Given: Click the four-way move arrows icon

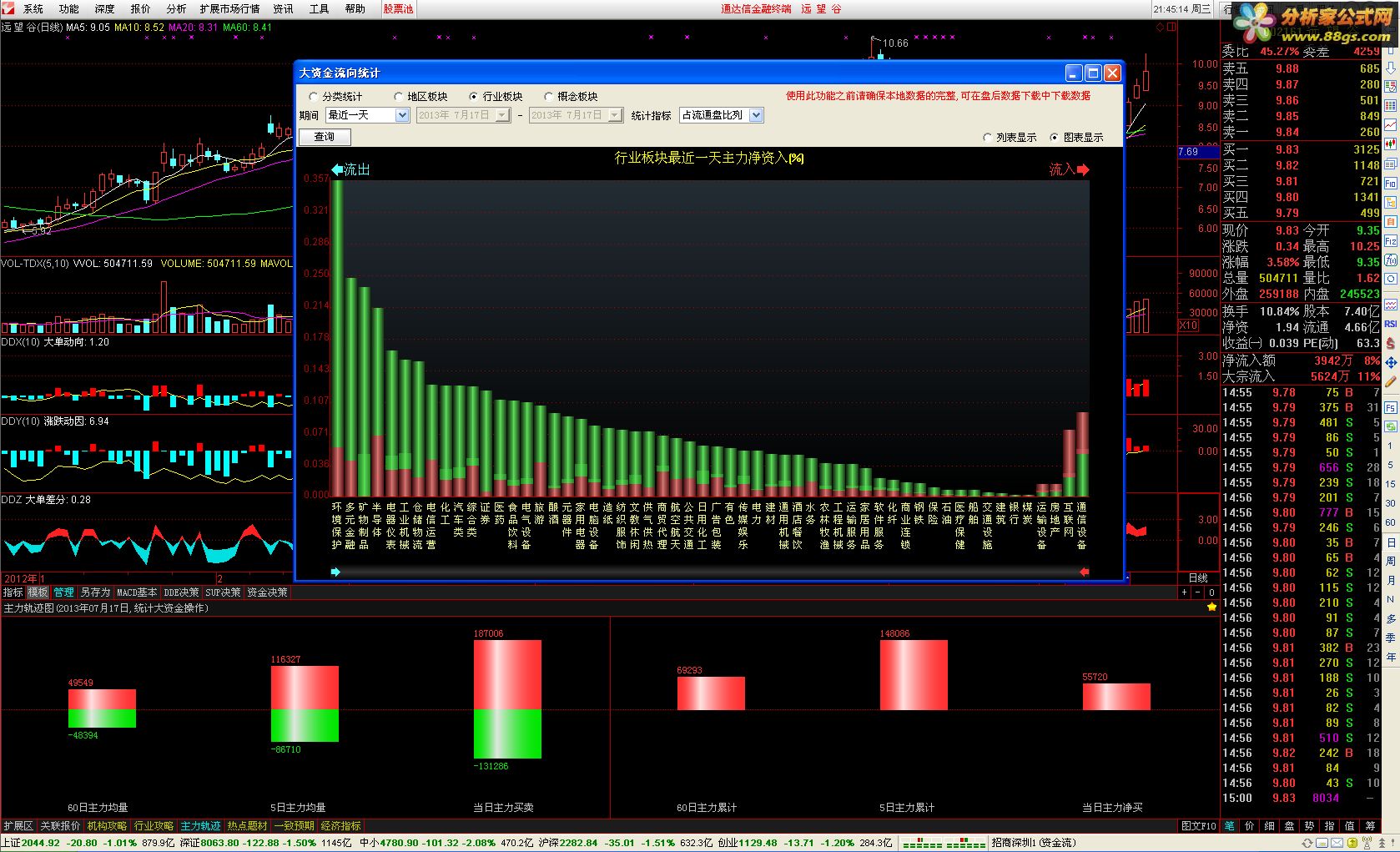Looking at the screenshot, I should click(x=1391, y=363).
